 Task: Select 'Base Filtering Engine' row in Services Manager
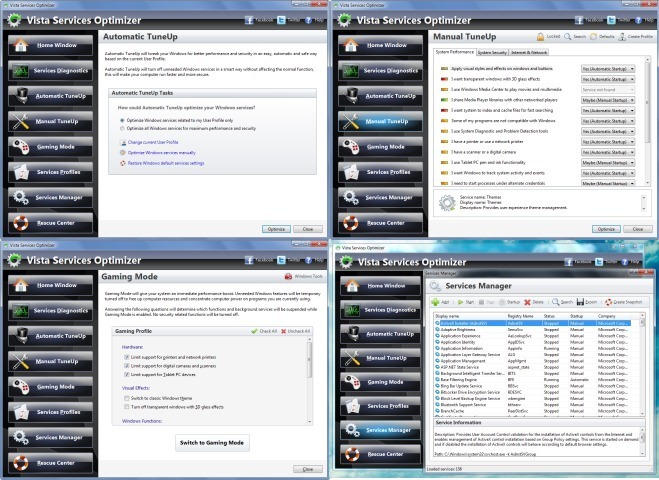tap(534, 380)
